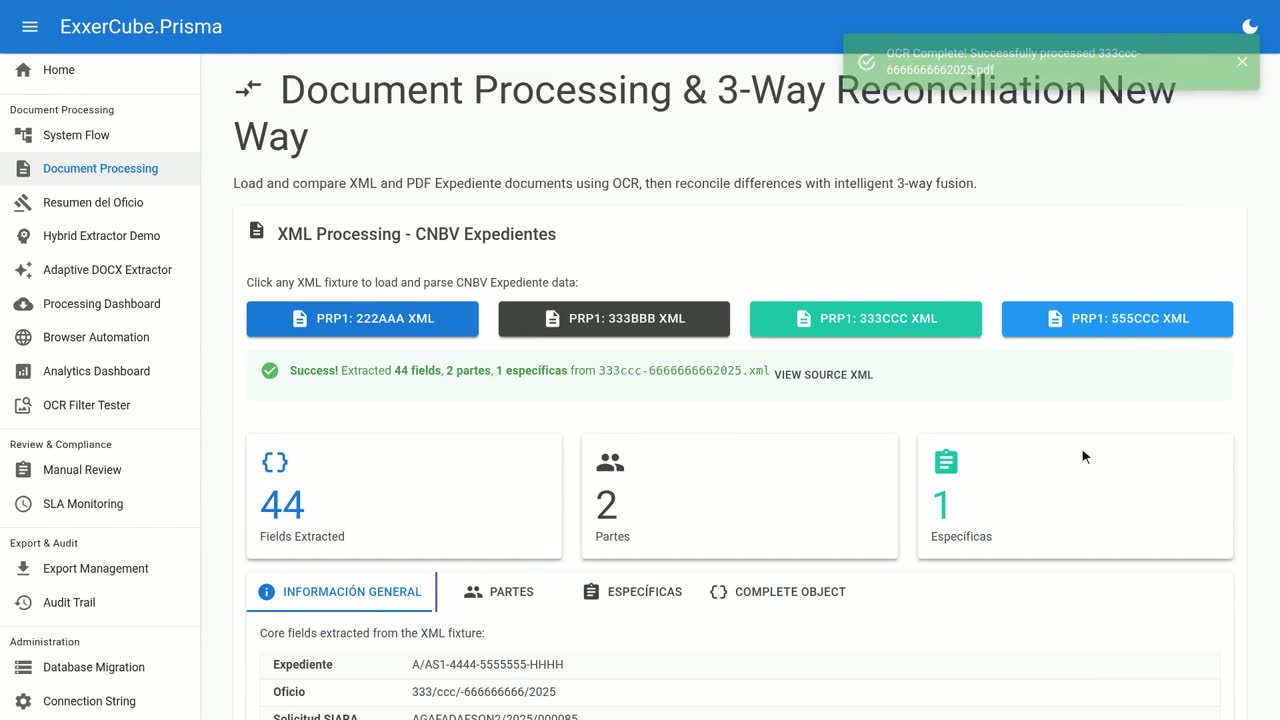1280x720 pixels.
Task: Click the ExxerCube.Prisma app title
Action: (141, 27)
